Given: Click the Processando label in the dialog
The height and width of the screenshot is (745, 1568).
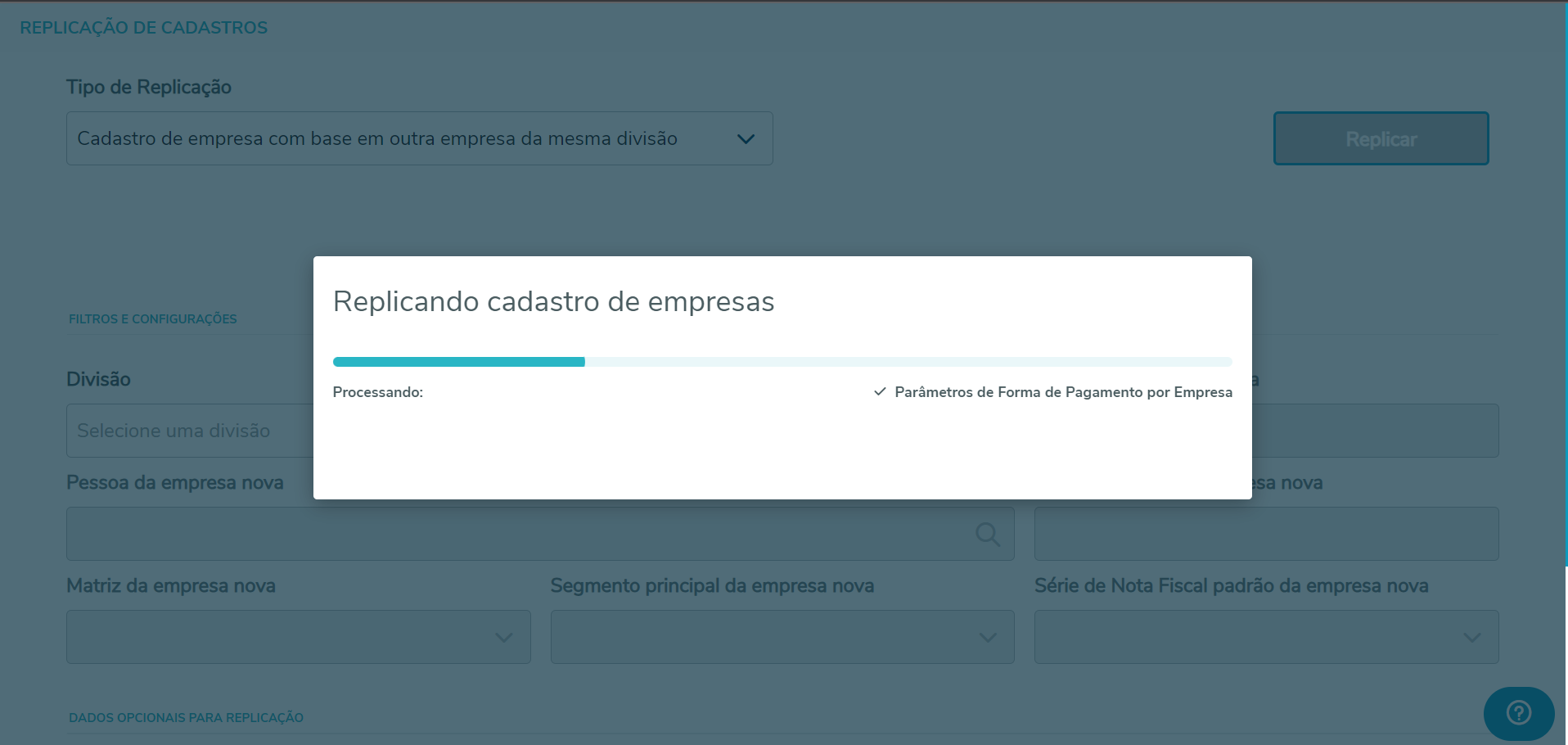Looking at the screenshot, I should 377,392.
